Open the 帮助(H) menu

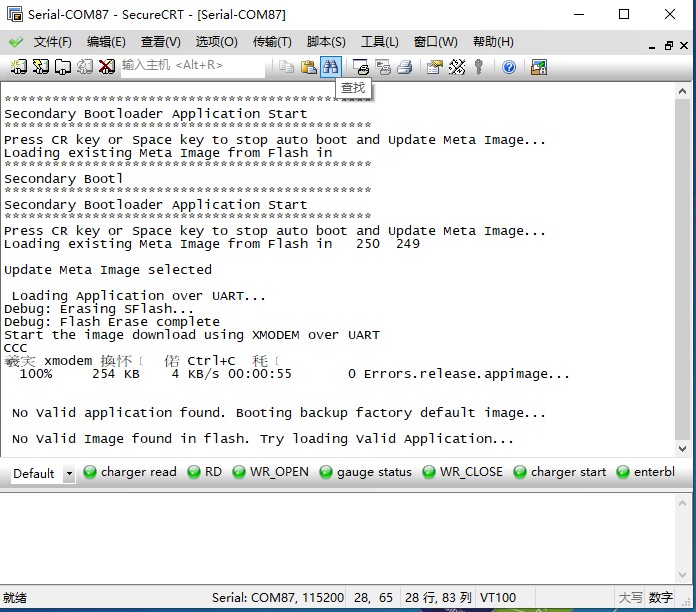pyautogui.click(x=493, y=42)
